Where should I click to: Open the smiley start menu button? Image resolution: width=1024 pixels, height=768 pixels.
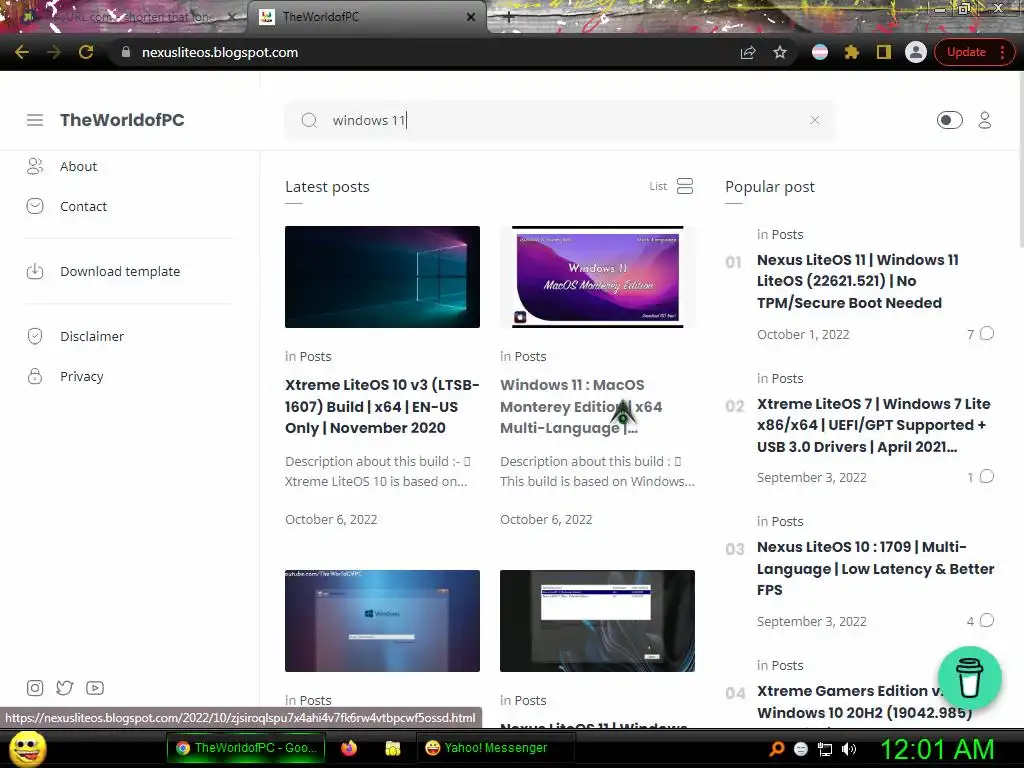coord(27,748)
